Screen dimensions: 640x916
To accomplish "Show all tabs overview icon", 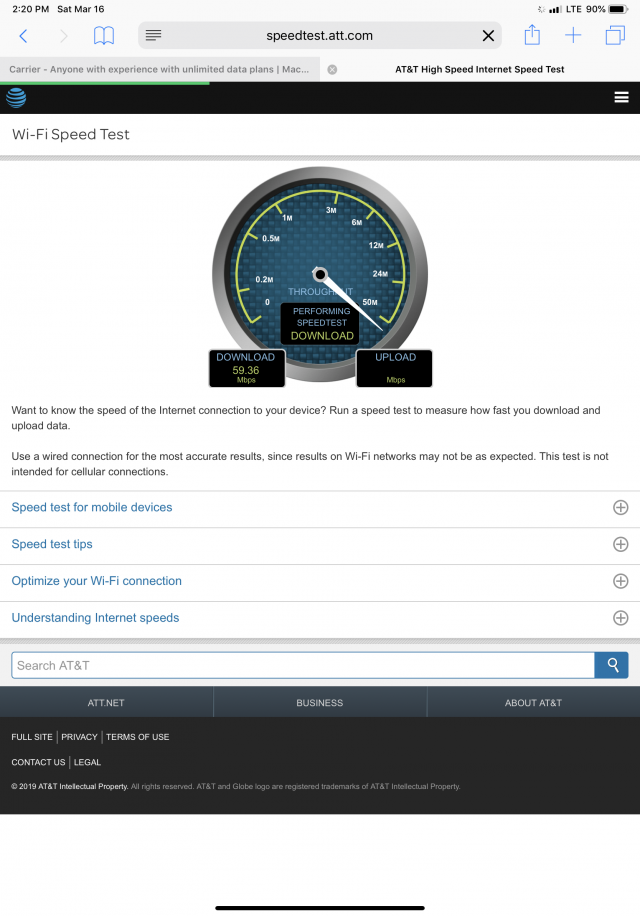I will tap(615, 36).
